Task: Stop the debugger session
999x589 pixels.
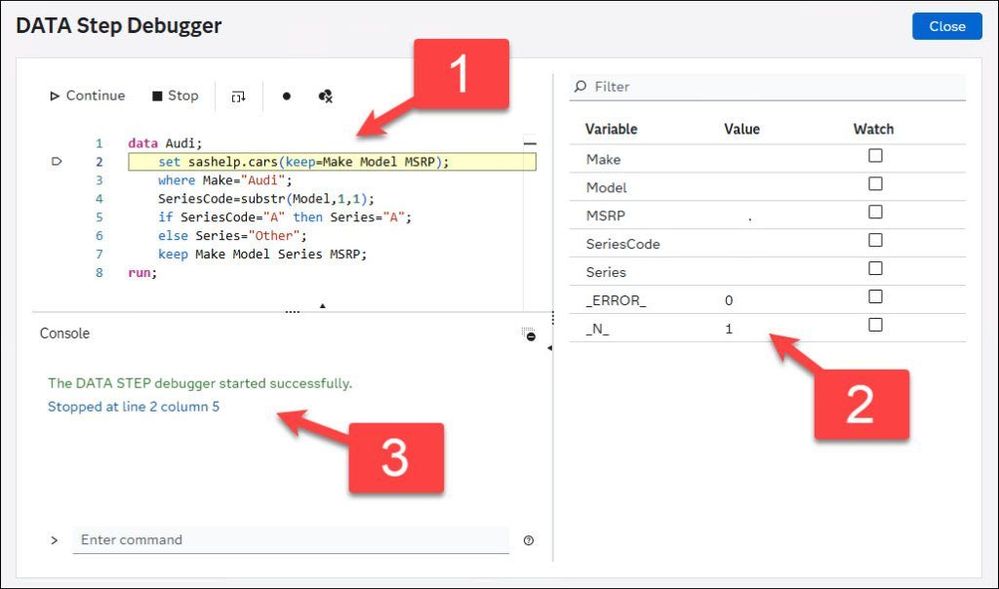Action: tap(175, 96)
